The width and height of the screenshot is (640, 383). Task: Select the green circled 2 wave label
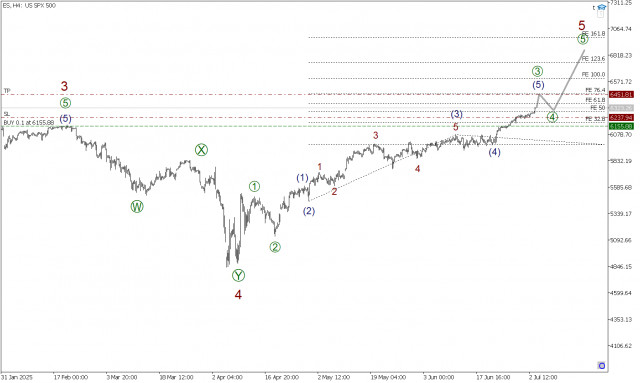(x=275, y=247)
